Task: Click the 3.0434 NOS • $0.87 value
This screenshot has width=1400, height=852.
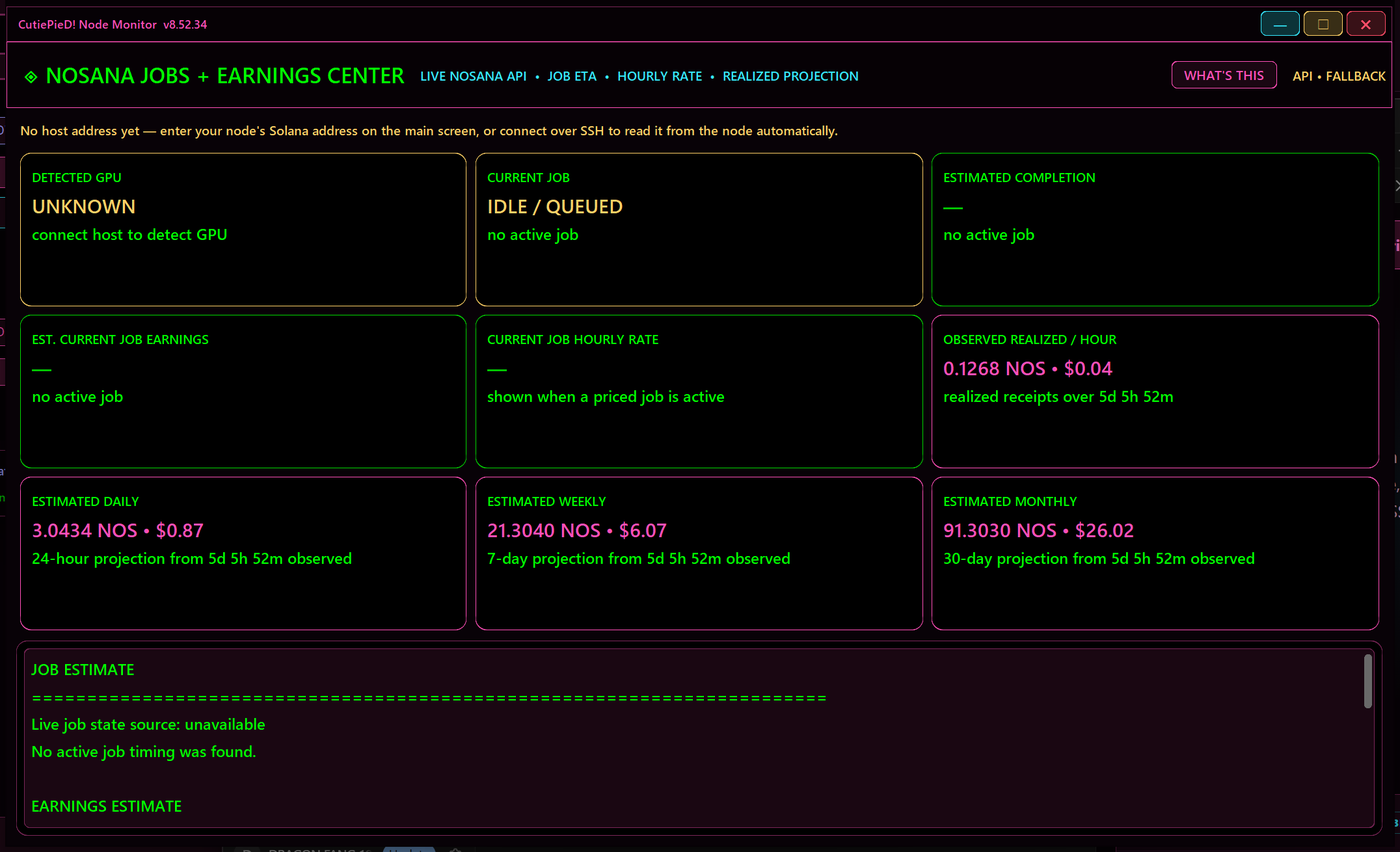Action: click(x=118, y=531)
